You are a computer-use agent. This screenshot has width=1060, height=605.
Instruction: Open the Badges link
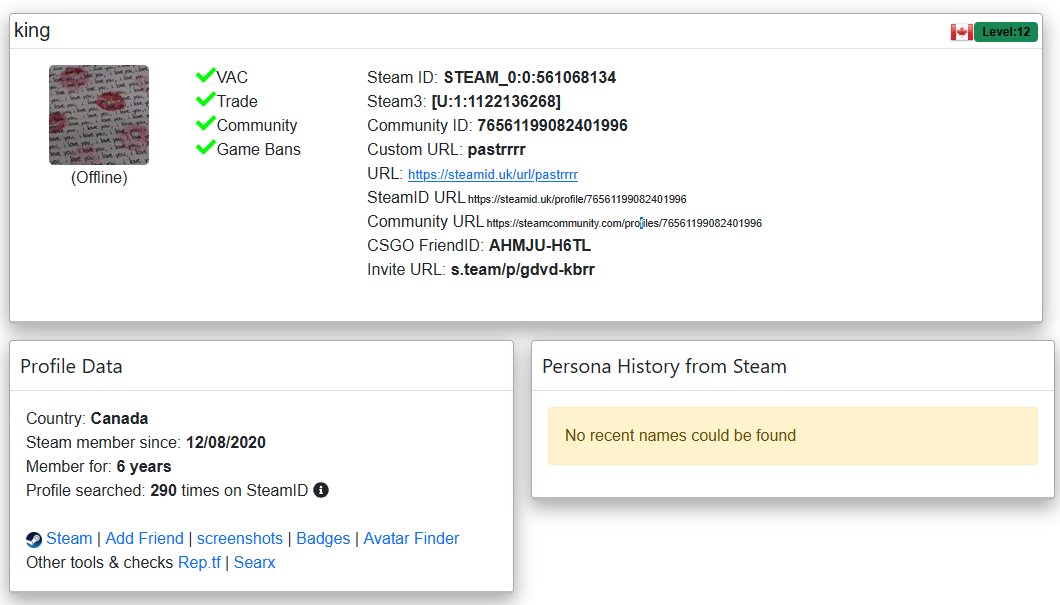[x=323, y=539]
